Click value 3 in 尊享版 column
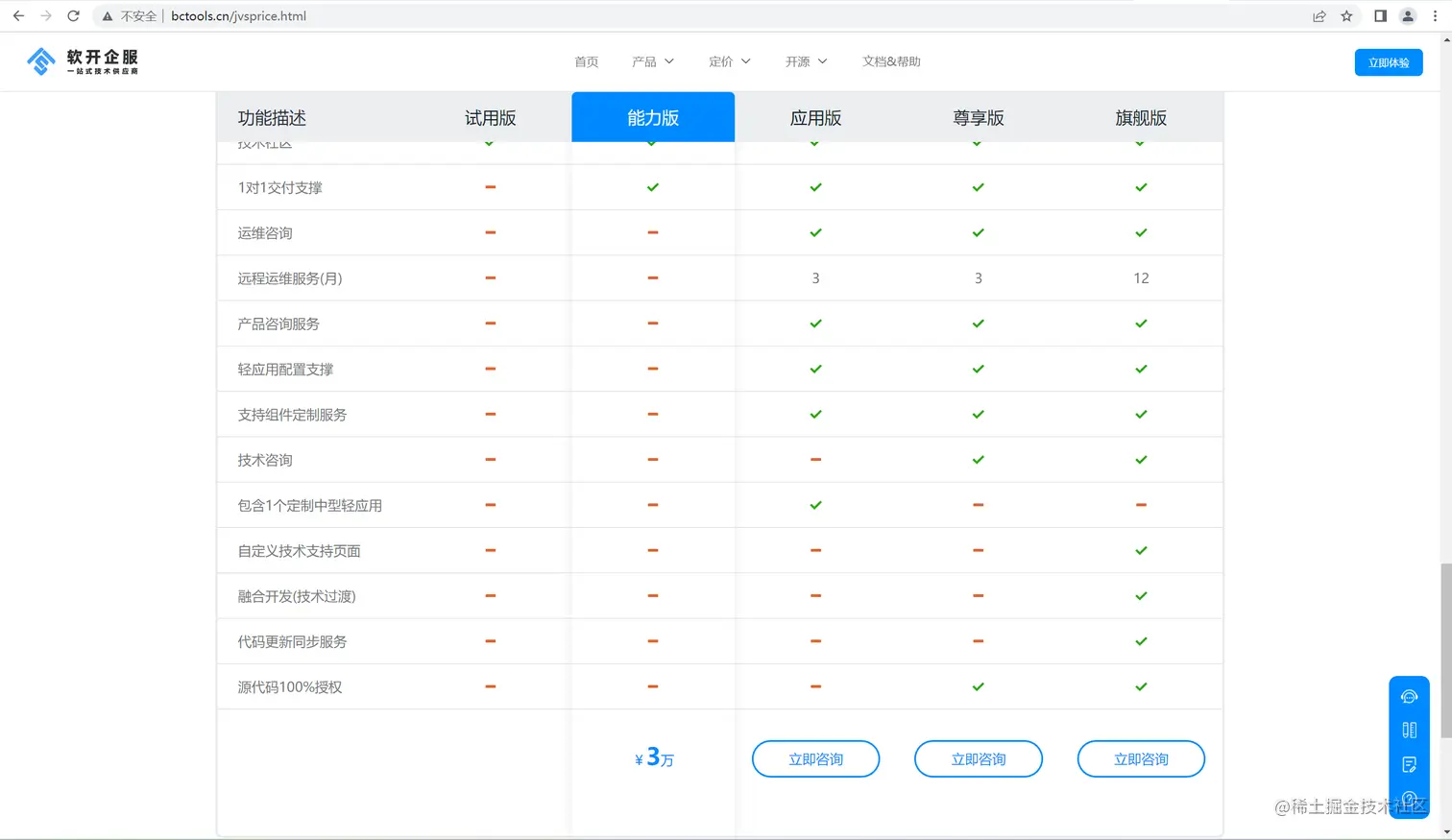The image size is (1452, 840). tap(978, 278)
